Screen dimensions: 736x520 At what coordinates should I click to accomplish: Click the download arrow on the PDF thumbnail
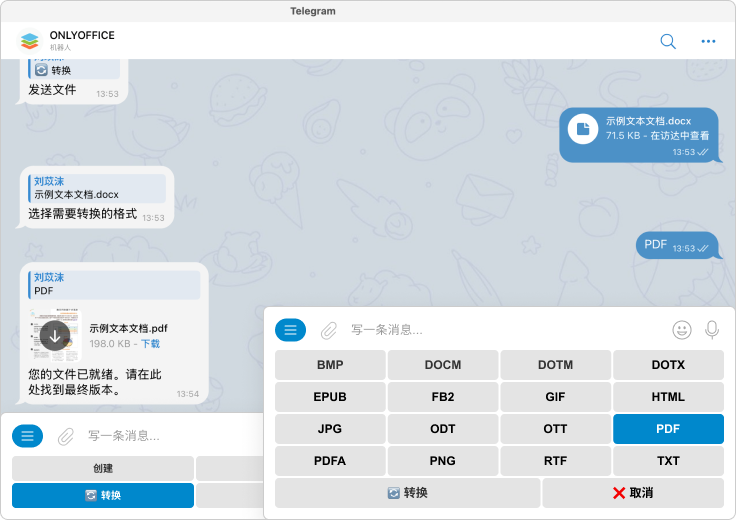click(x=55, y=336)
